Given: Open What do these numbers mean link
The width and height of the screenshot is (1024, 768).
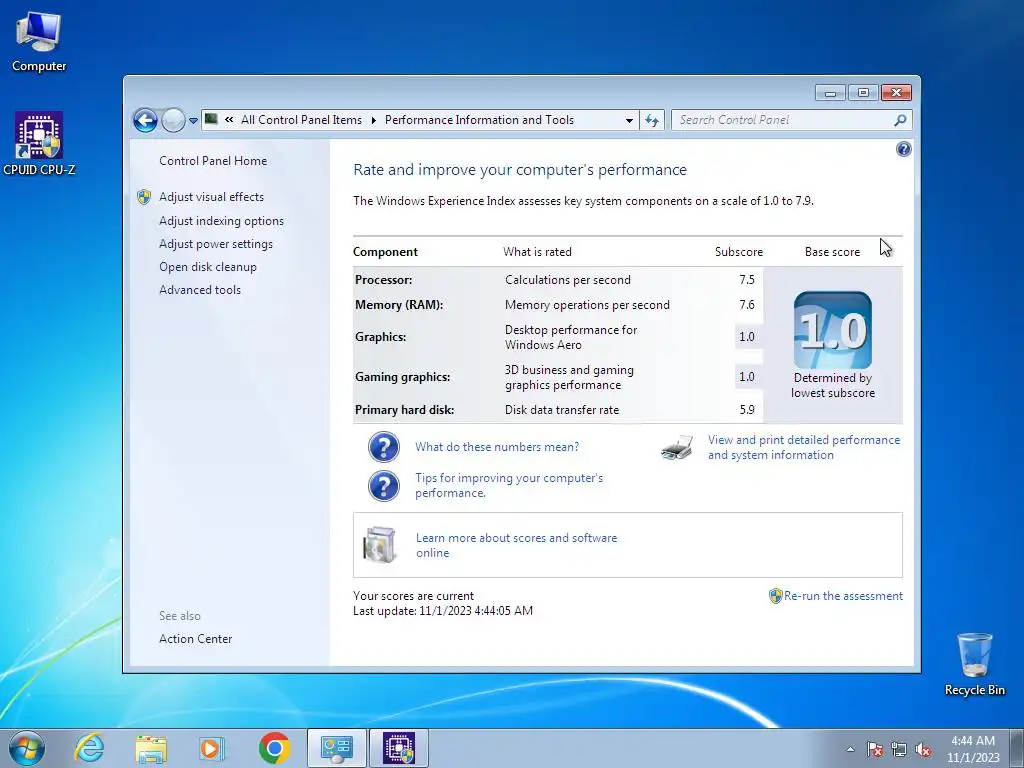Looking at the screenshot, I should pos(497,447).
